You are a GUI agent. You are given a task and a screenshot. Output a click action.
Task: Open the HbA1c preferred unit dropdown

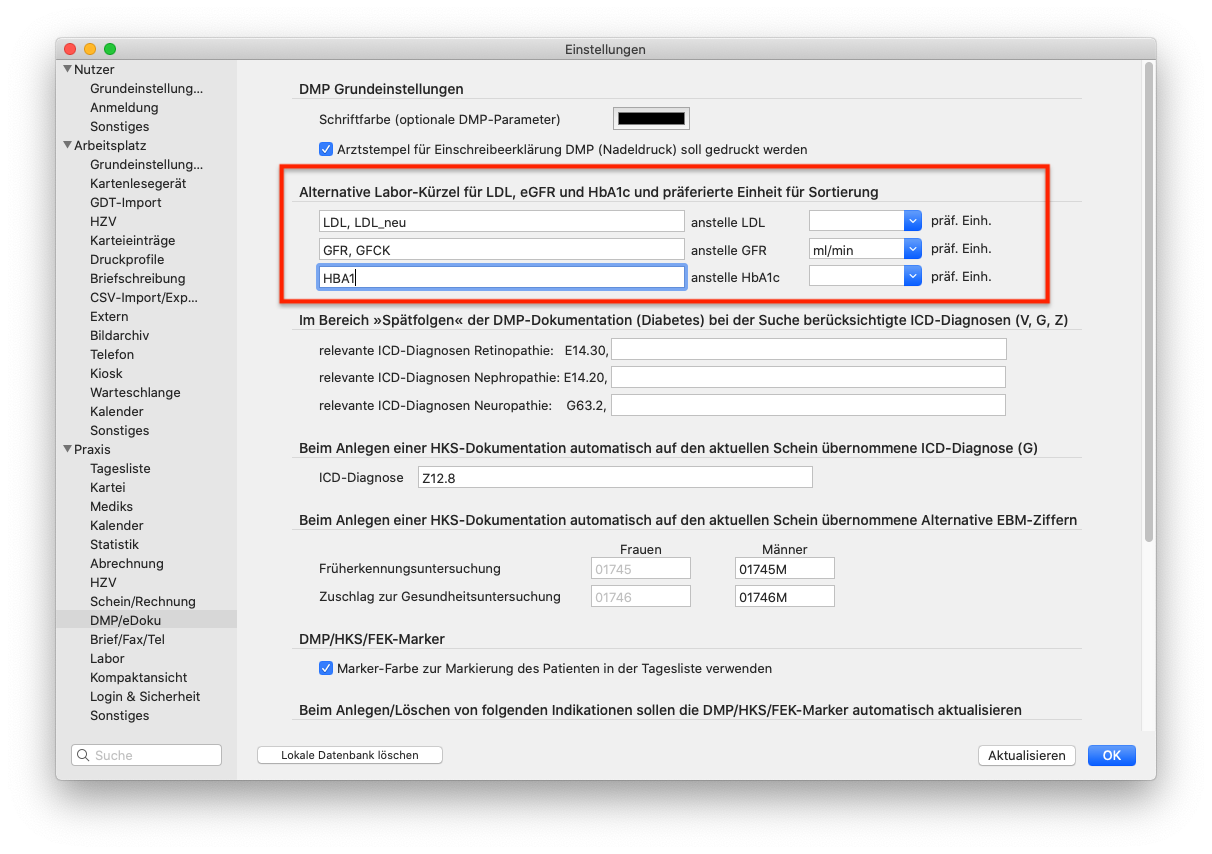pyautogui.click(x=912, y=277)
